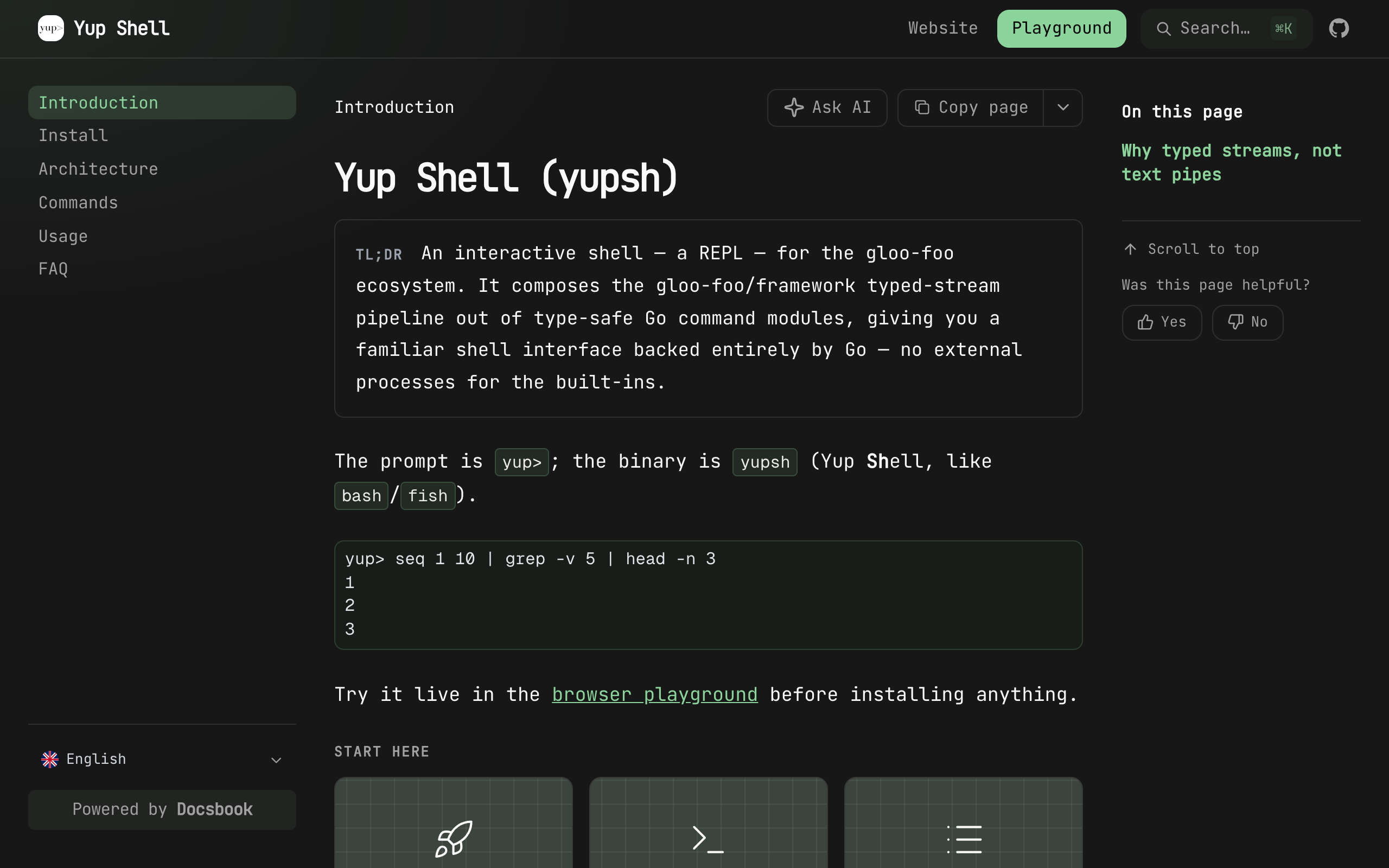Image resolution: width=1389 pixels, height=868 pixels.
Task: Go to the Usage page
Action: pyautogui.click(x=63, y=236)
